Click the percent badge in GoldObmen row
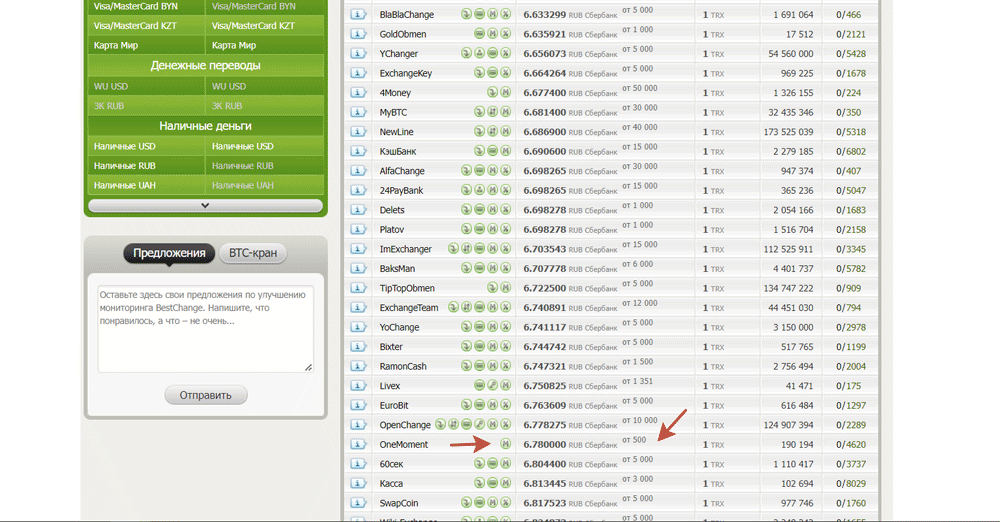Image resolution: width=1000 pixels, height=522 pixels. (x=506, y=34)
